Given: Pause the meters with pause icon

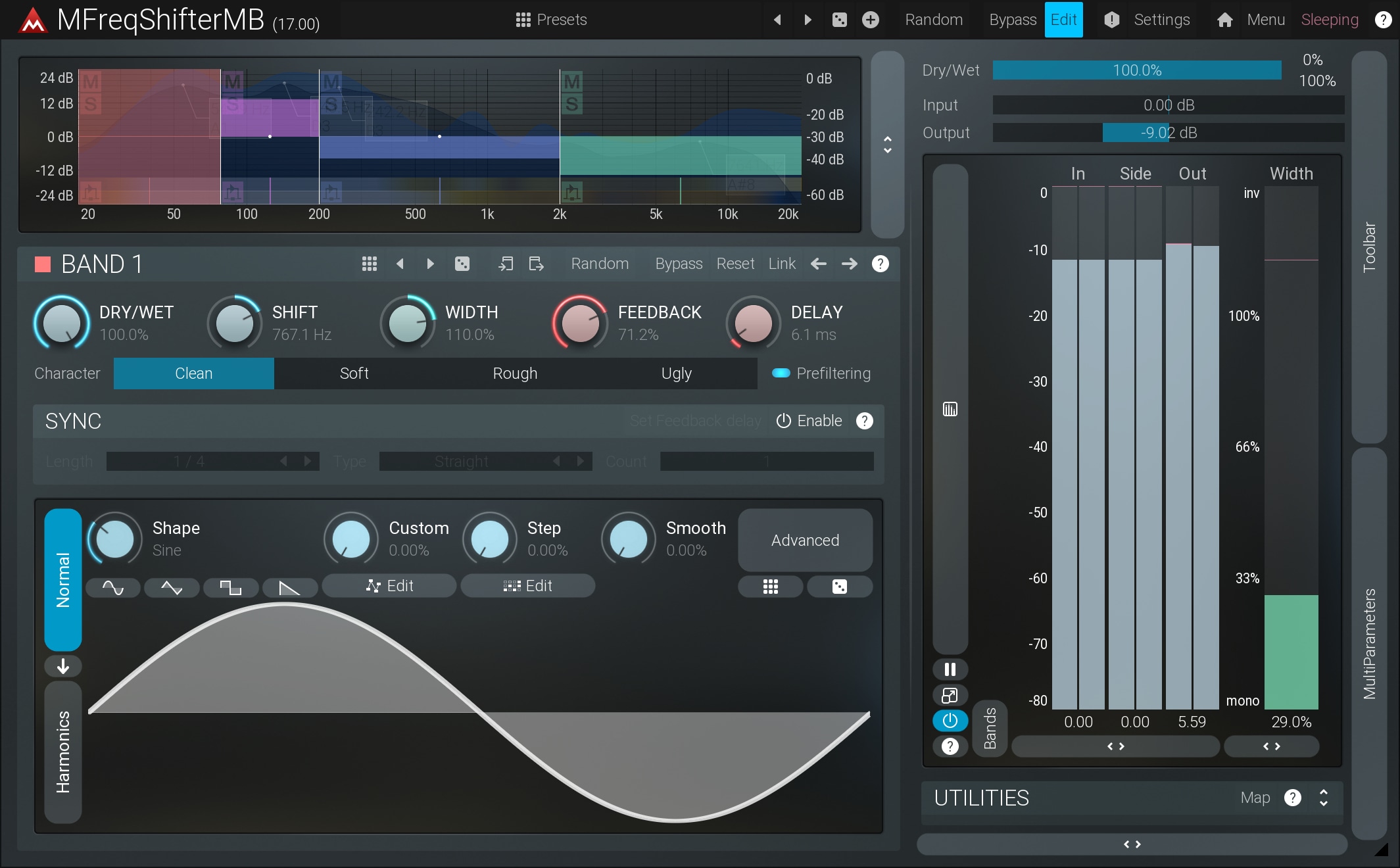Looking at the screenshot, I should point(950,669).
